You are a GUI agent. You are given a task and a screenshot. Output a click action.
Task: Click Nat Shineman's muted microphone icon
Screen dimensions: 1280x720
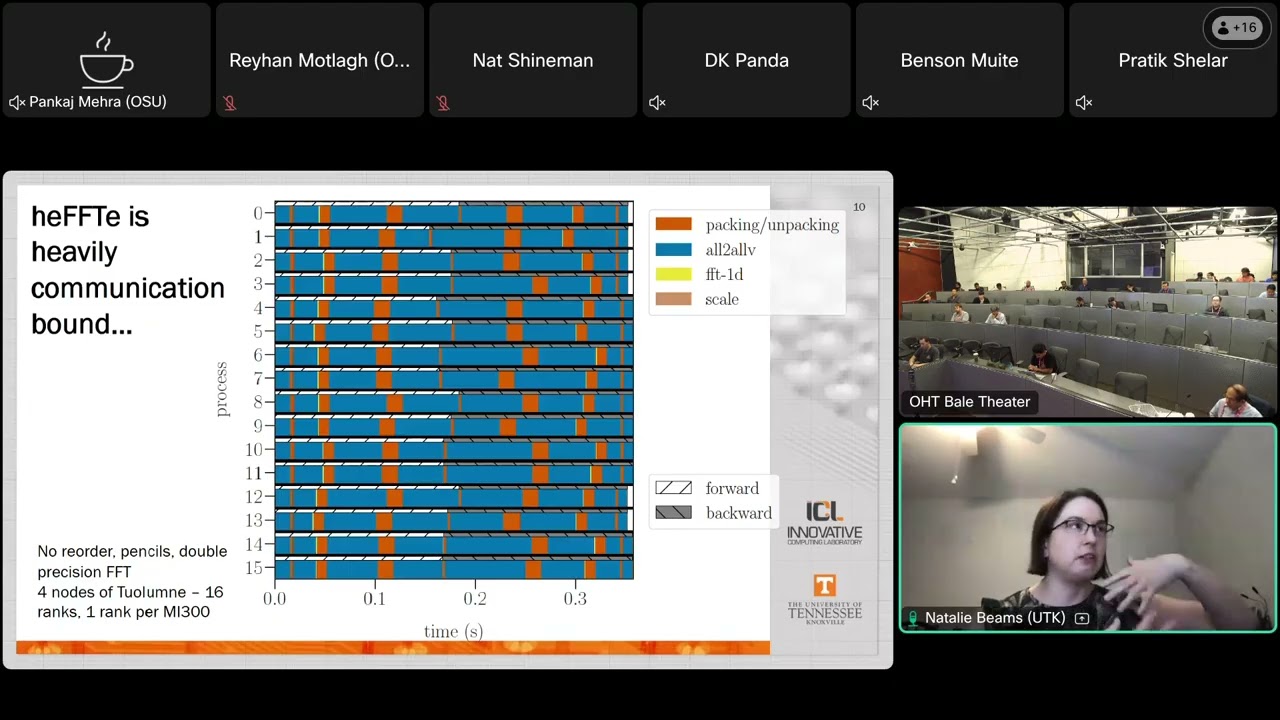pos(443,102)
